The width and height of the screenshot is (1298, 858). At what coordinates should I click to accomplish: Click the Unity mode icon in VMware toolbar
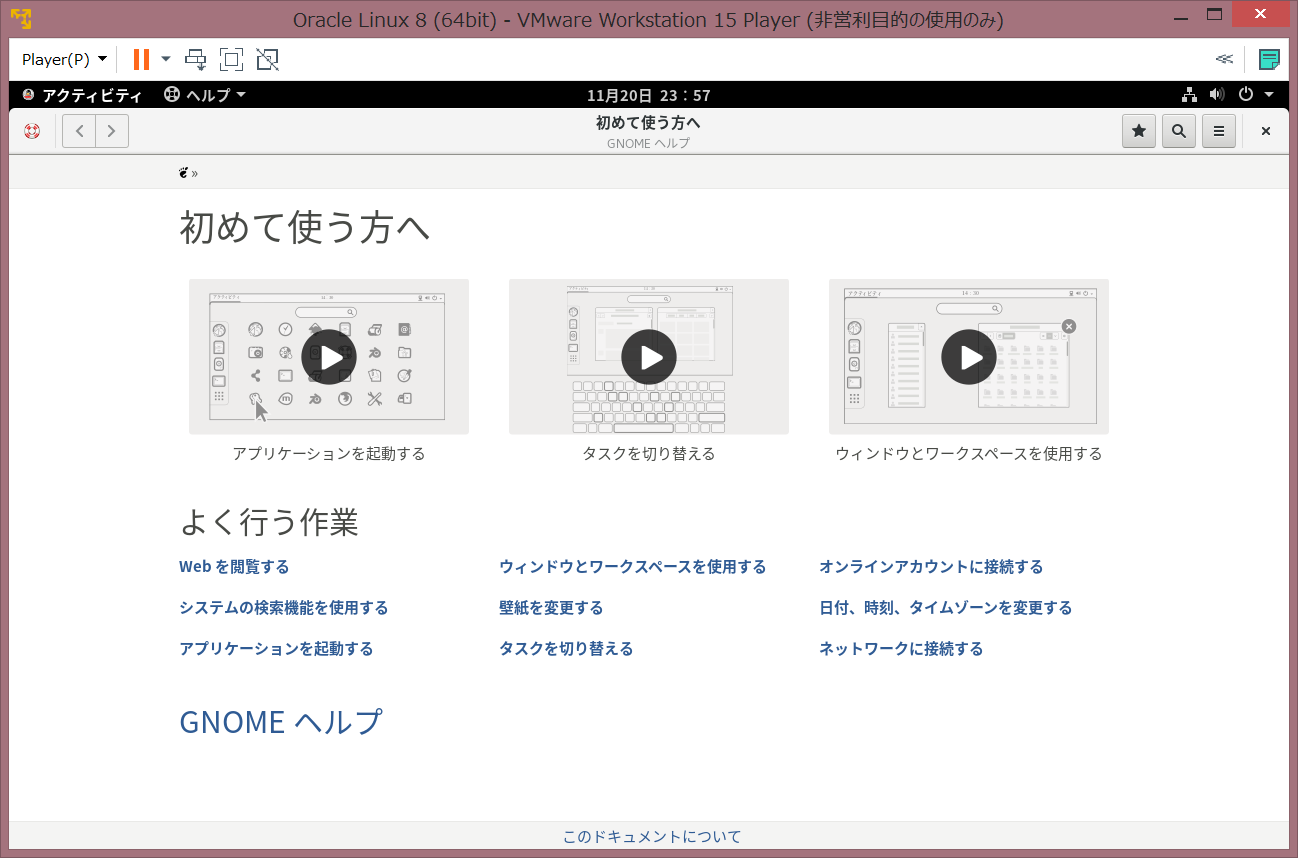267,59
